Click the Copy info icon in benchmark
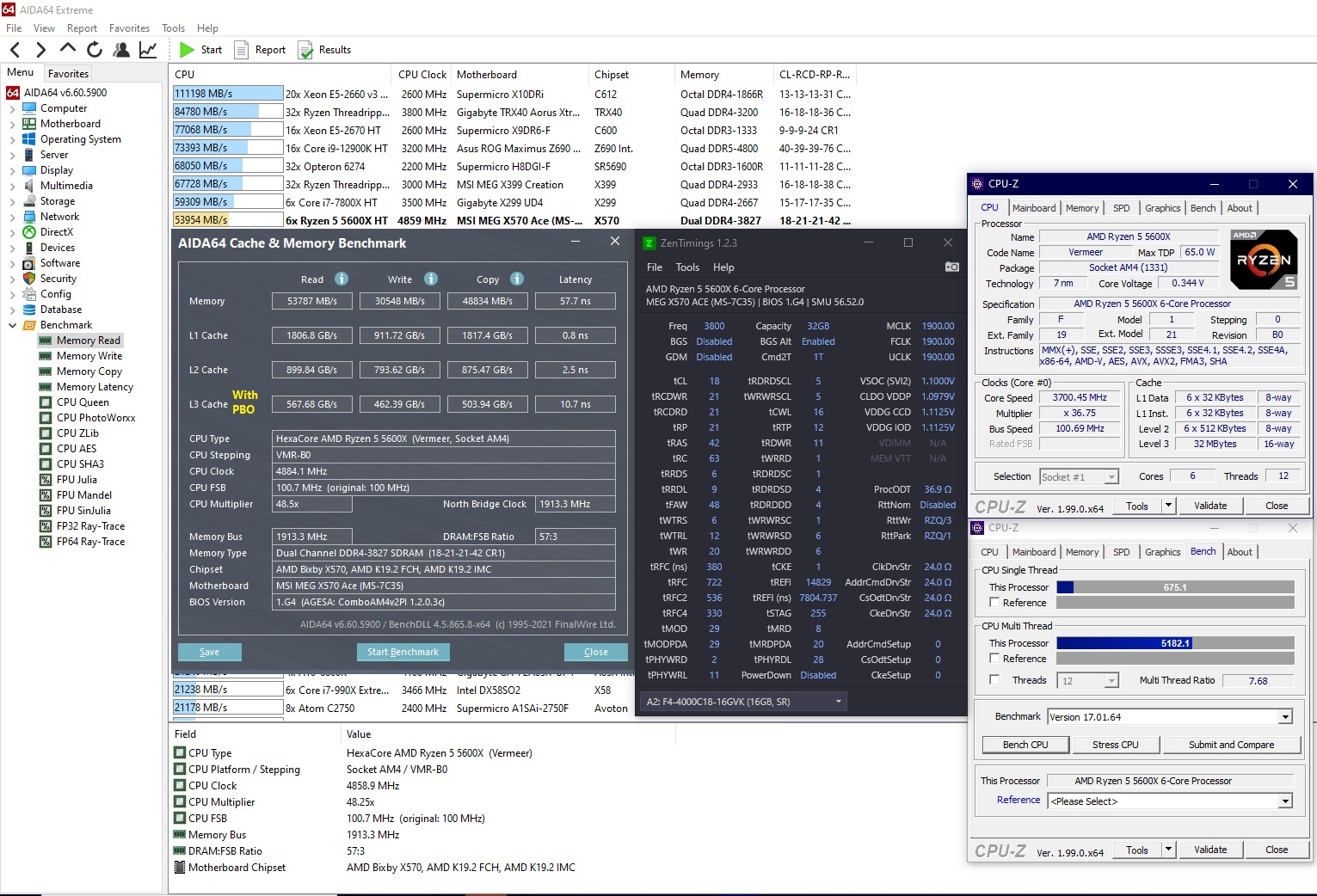The image size is (1317, 896). click(x=517, y=279)
